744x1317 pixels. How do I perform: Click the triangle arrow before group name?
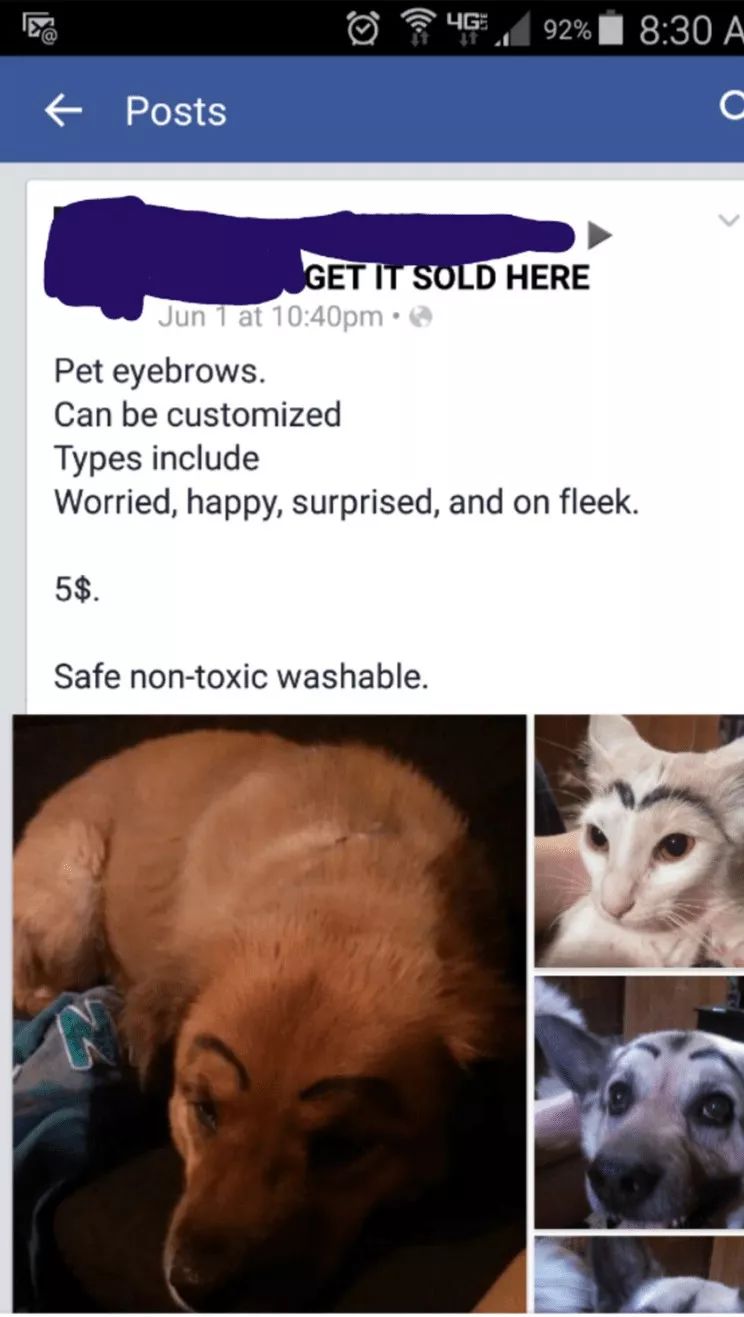[599, 235]
